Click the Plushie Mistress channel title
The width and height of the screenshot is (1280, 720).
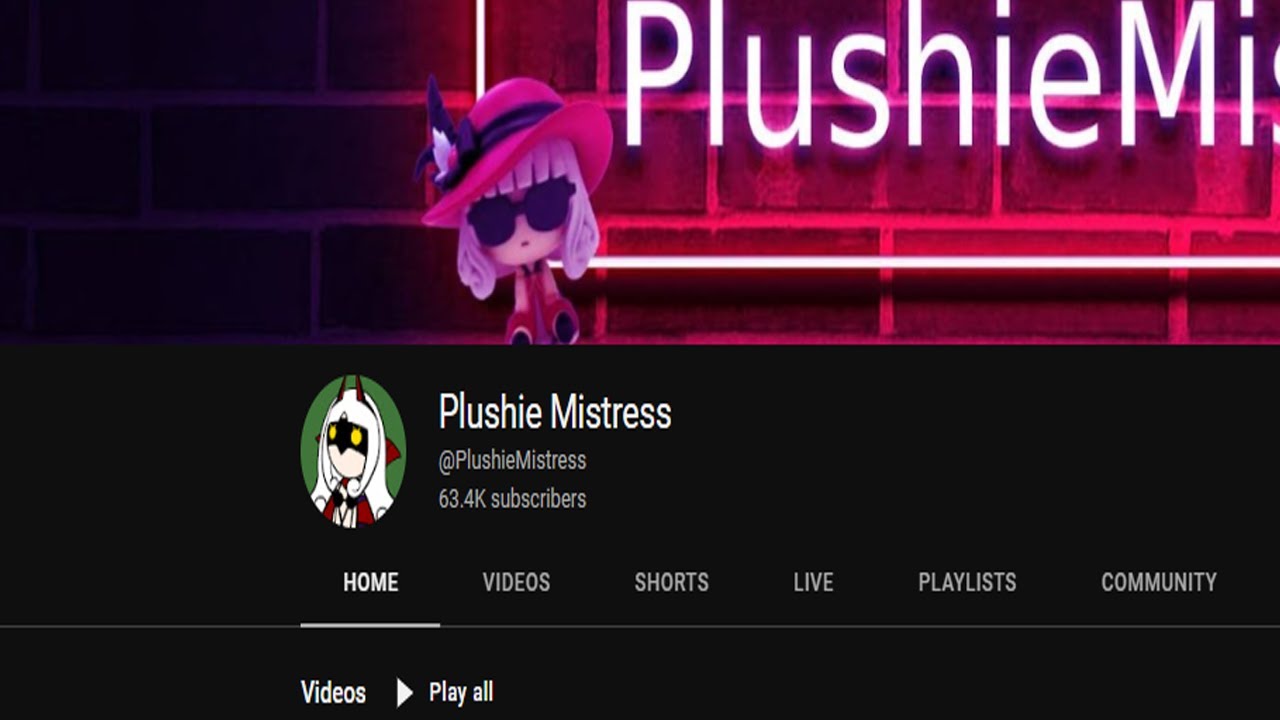coord(555,412)
